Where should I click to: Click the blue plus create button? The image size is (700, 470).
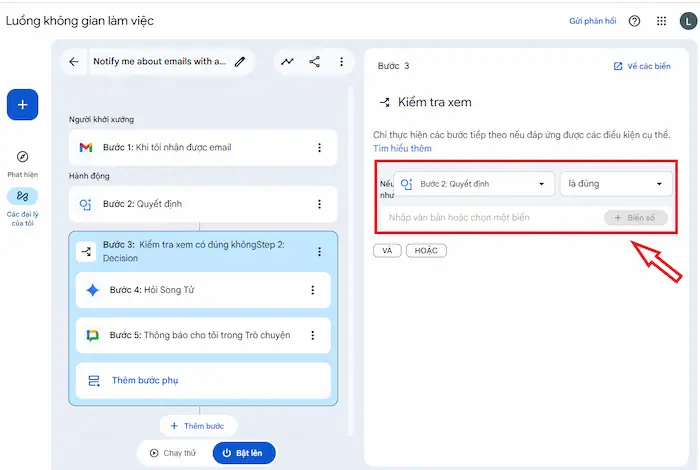[x=22, y=105]
